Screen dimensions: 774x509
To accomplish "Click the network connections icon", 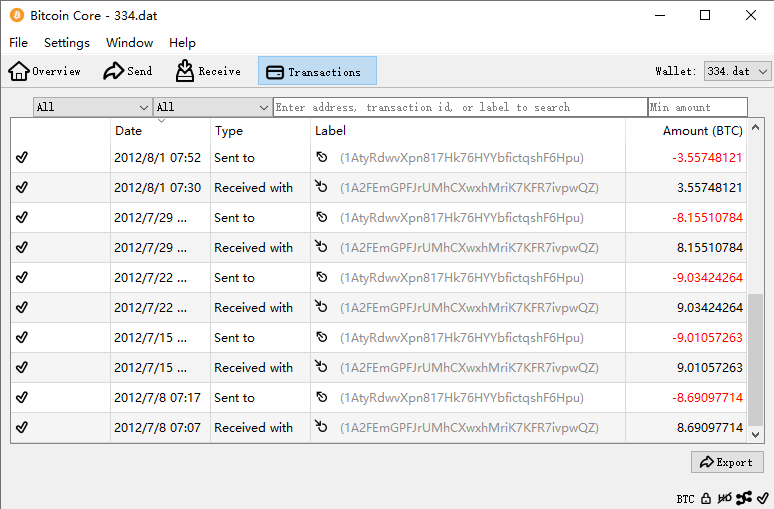I will pyautogui.click(x=745, y=498).
